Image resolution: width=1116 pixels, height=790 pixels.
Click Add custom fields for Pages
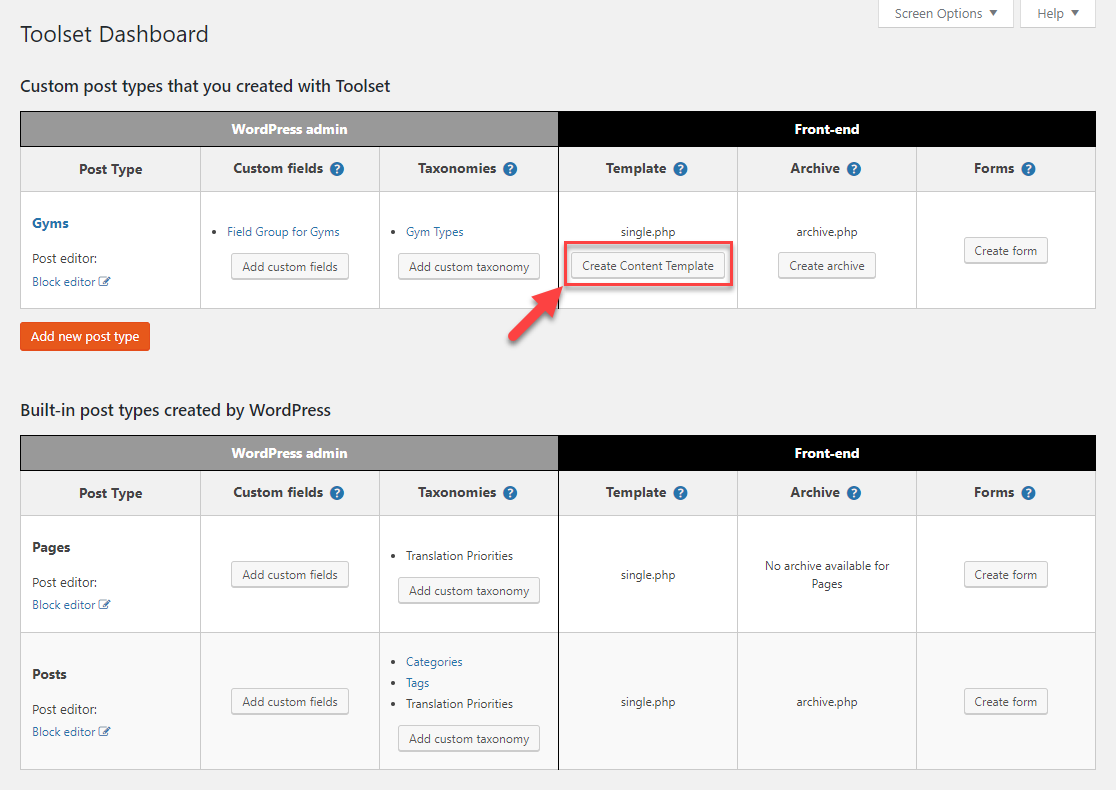tap(290, 575)
